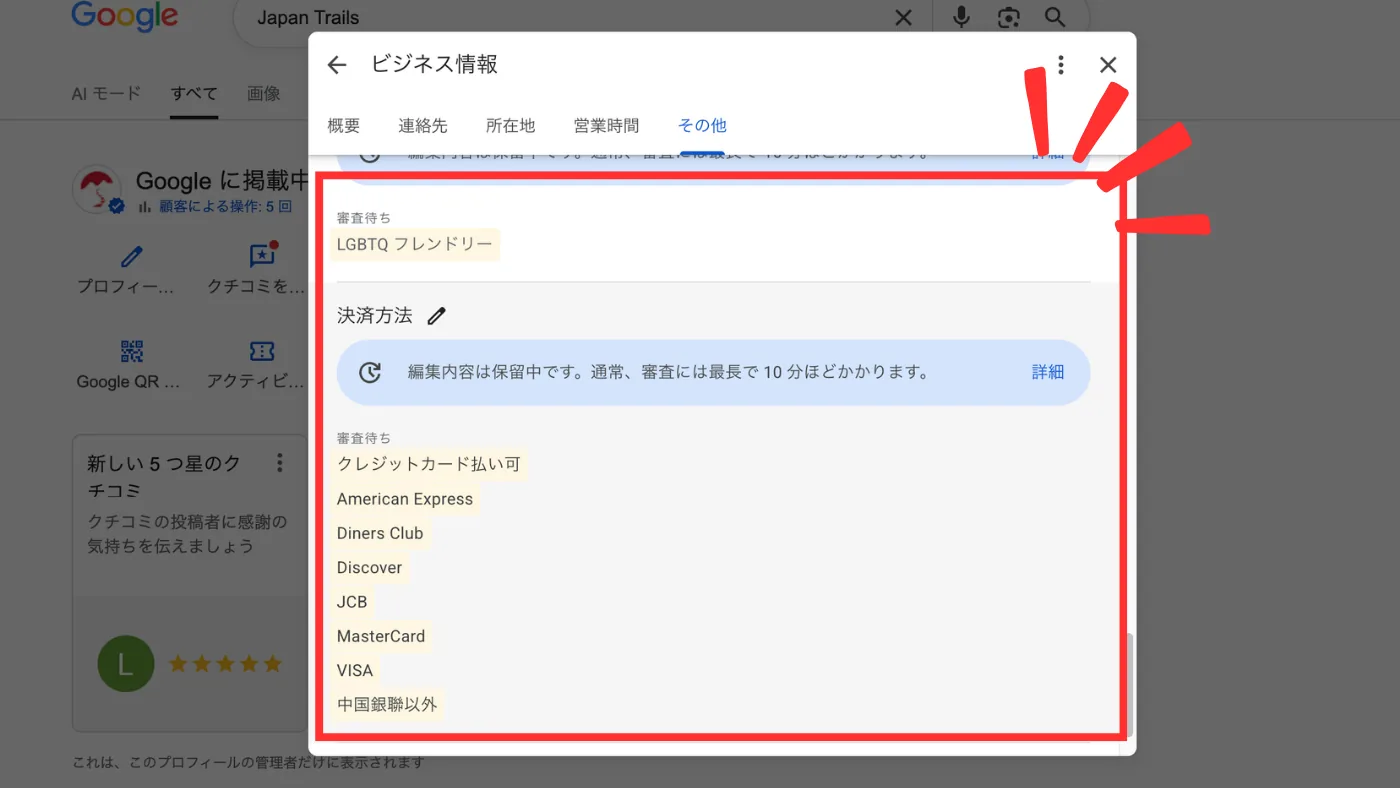This screenshot has height=788, width=1400.
Task: Click the 中国銀聯以外 entry
Action: pyautogui.click(x=388, y=705)
